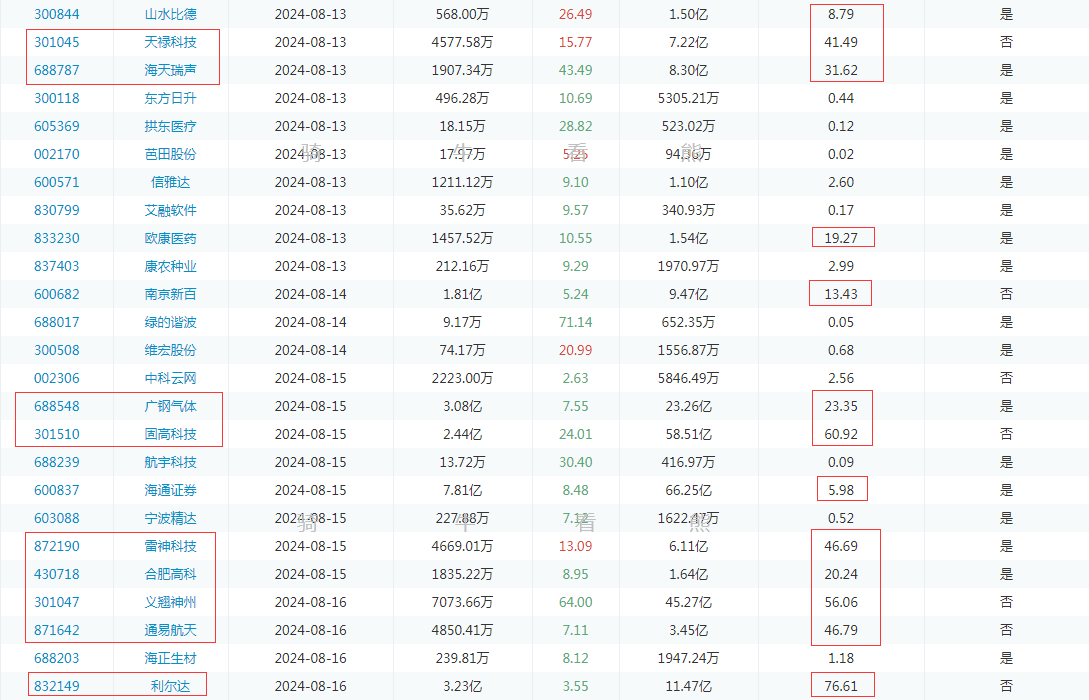Open stock code link 300844
The height and width of the screenshot is (700, 1089).
[x=57, y=14]
